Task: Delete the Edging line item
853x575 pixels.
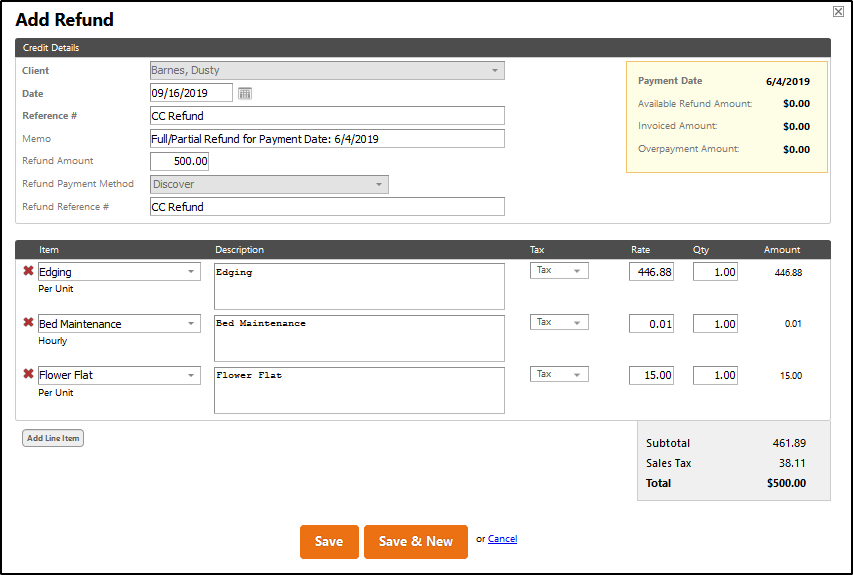Action: coord(28,271)
